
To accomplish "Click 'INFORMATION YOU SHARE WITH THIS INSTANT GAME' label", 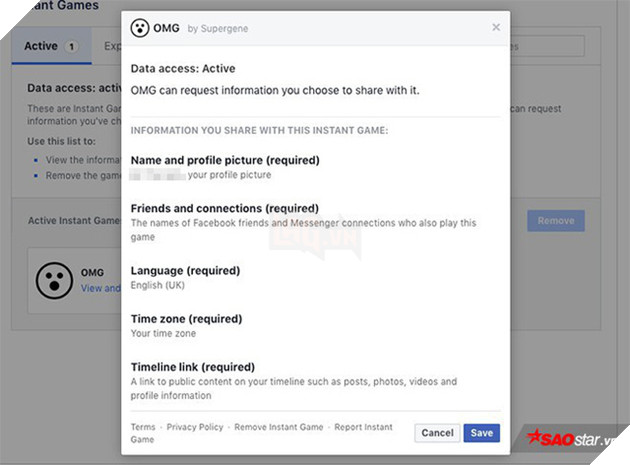I will [x=259, y=130].
